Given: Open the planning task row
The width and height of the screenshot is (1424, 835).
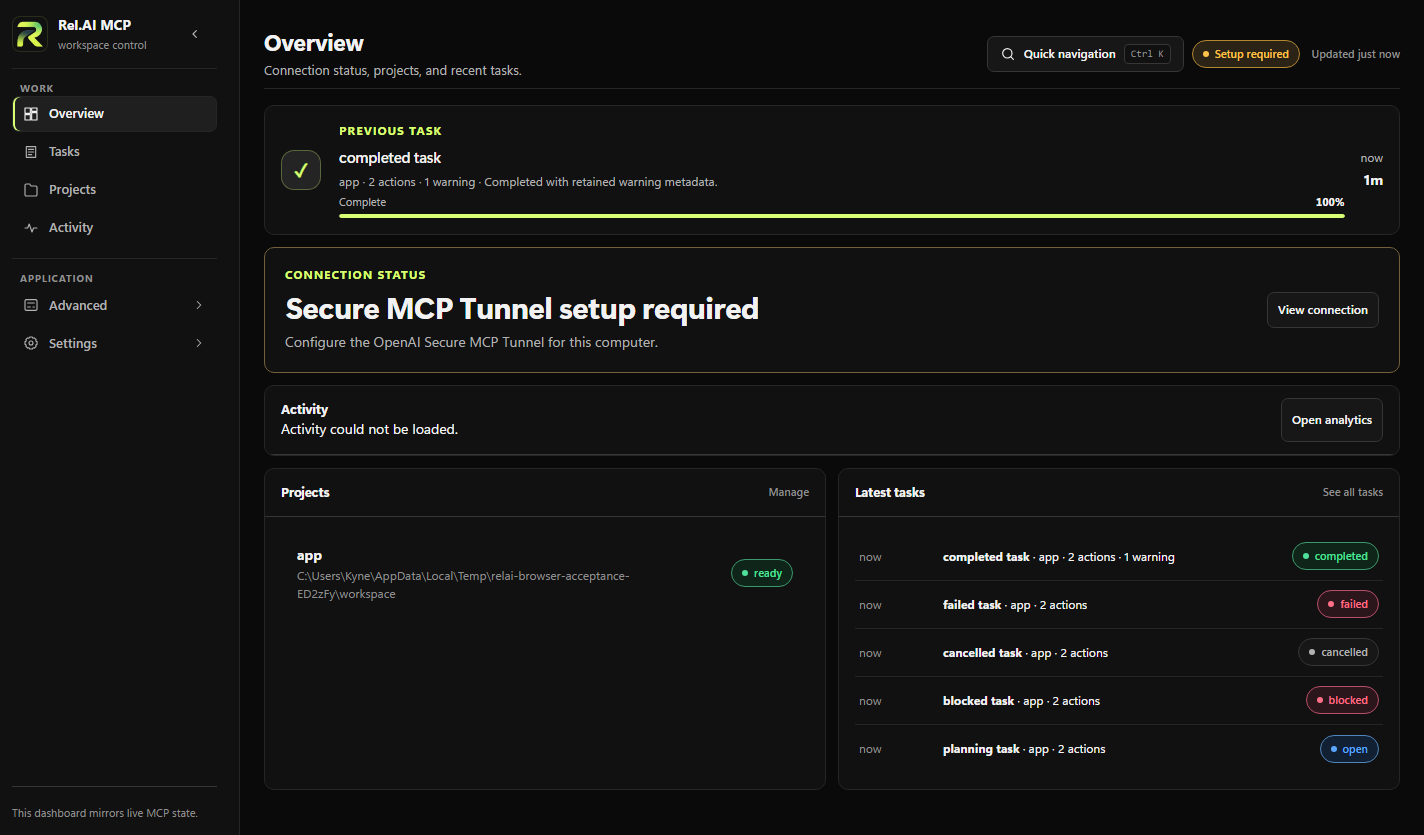Looking at the screenshot, I should point(1119,749).
